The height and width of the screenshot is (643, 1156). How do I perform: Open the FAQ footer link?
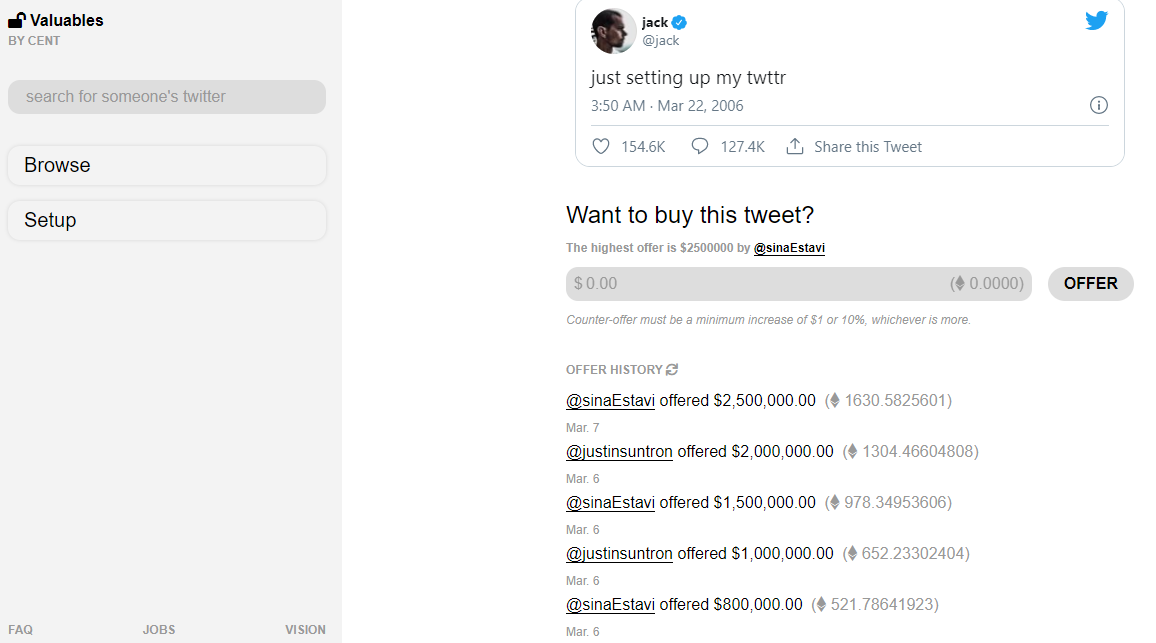pos(20,630)
